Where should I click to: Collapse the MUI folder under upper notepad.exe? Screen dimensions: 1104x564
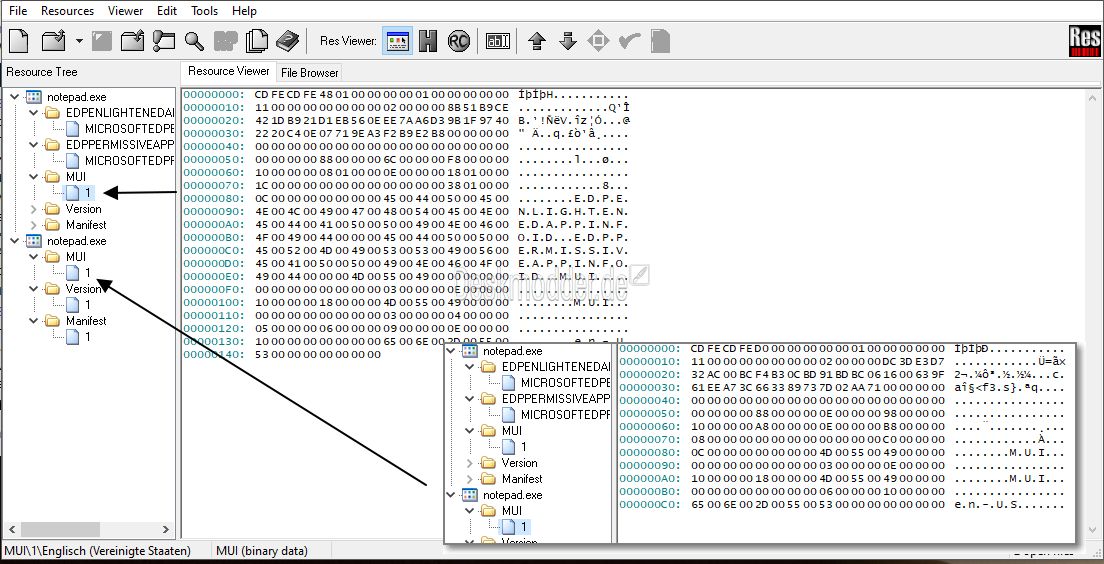[34, 177]
